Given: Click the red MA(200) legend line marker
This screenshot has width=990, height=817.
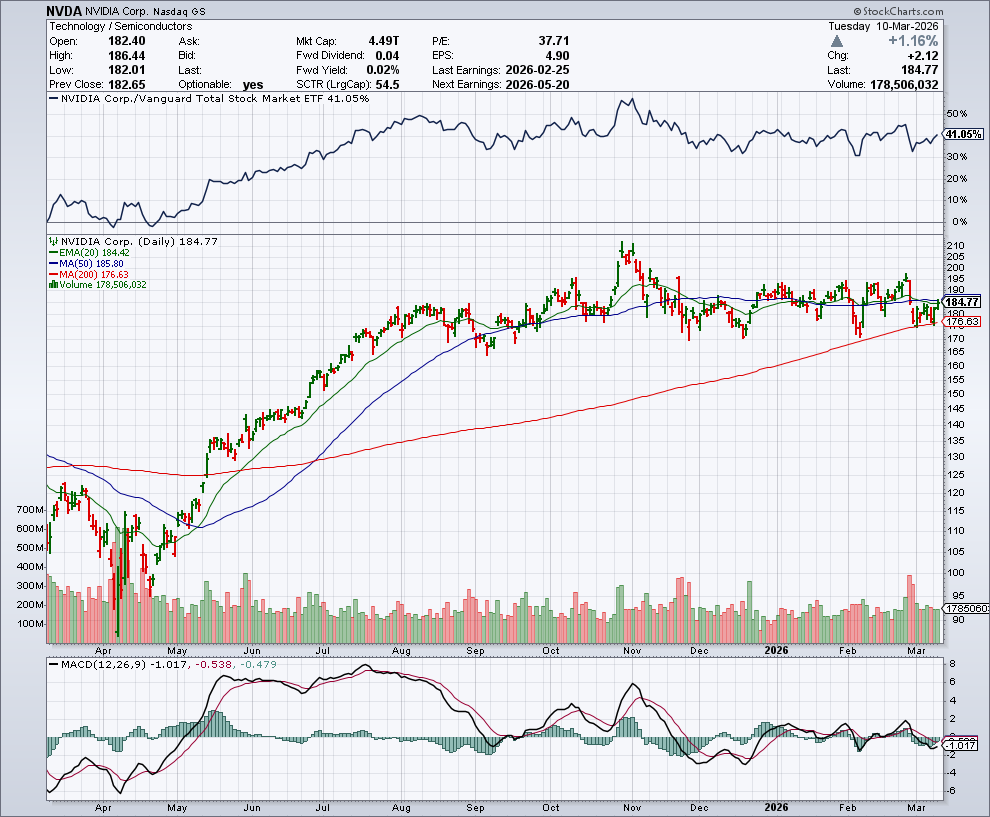Looking at the screenshot, I should (x=54, y=274).
